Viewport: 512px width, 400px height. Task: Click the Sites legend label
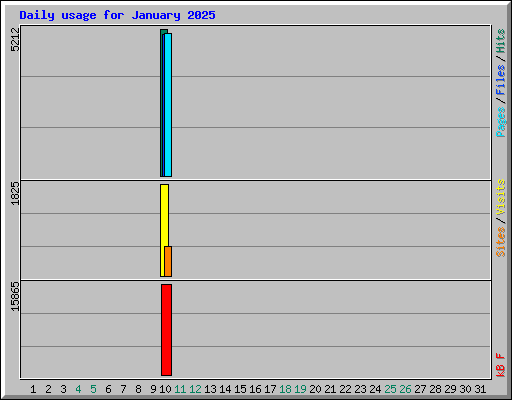click(x=501, y=242)
